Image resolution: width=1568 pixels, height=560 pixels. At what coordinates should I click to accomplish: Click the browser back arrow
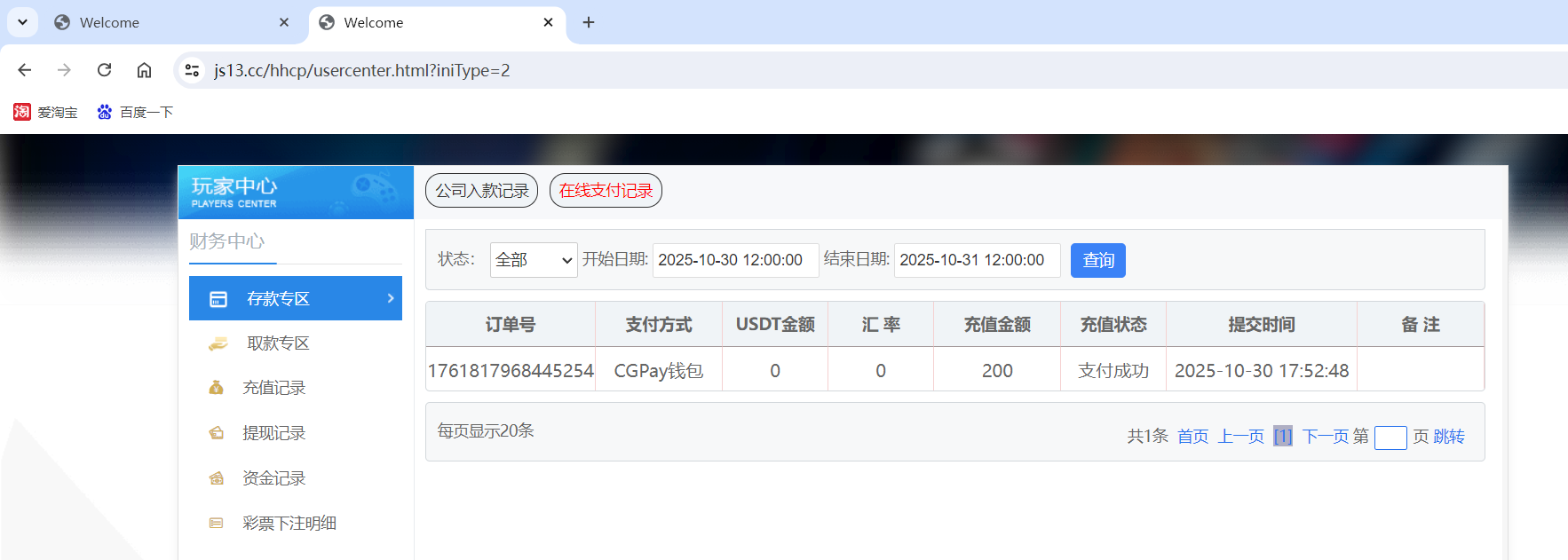[25, 70]
